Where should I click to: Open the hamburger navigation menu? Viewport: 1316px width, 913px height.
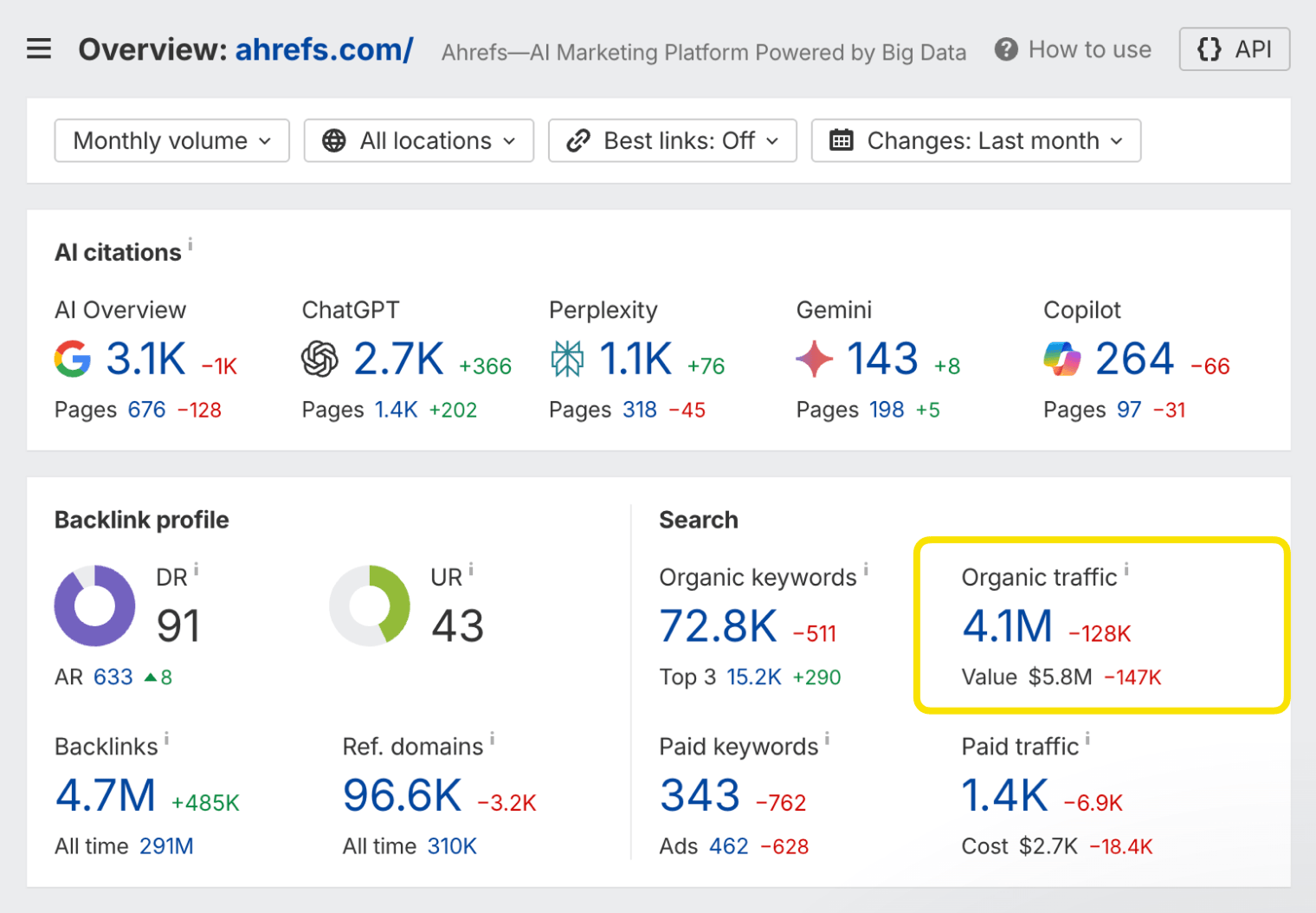39,49
